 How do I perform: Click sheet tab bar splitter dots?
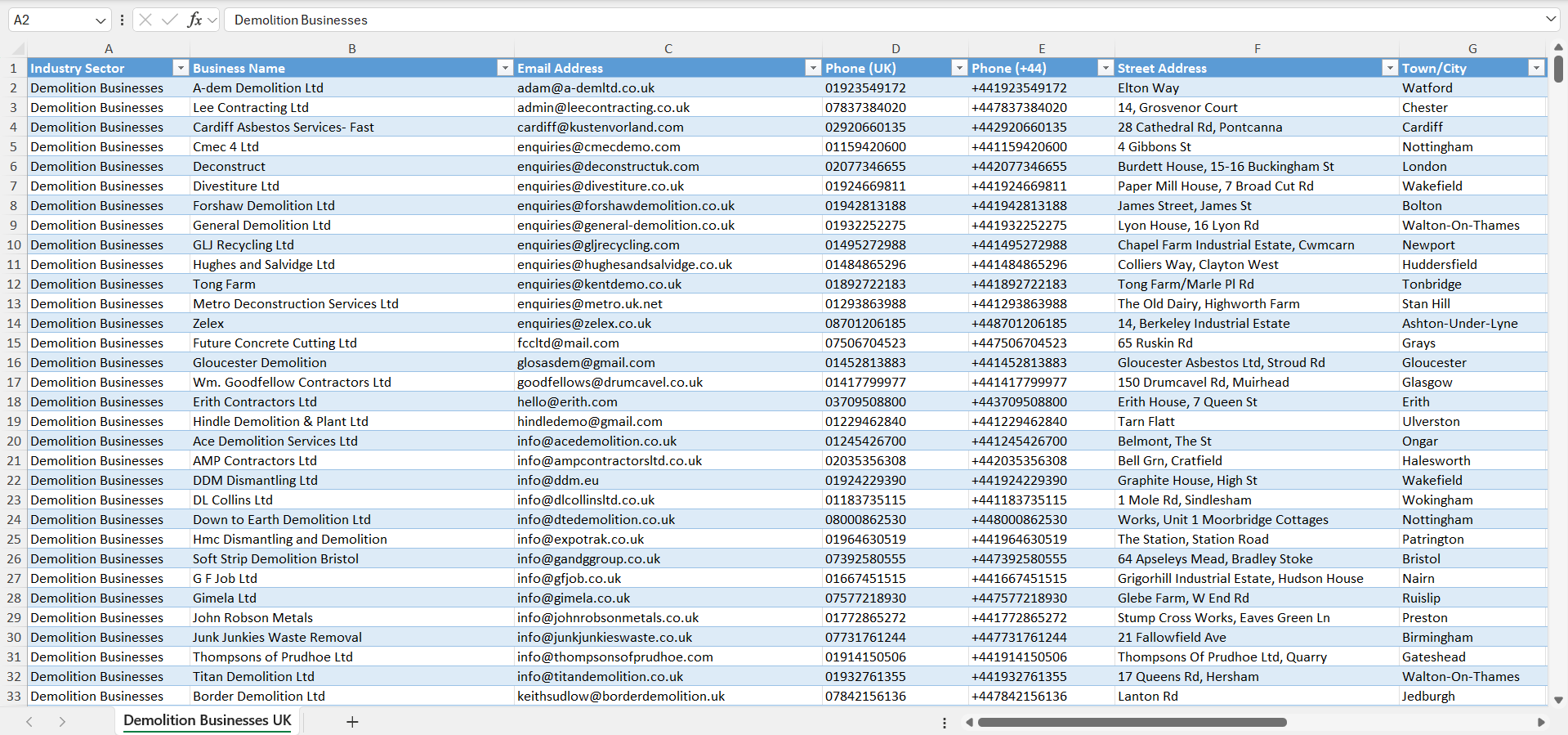point(945,723)
